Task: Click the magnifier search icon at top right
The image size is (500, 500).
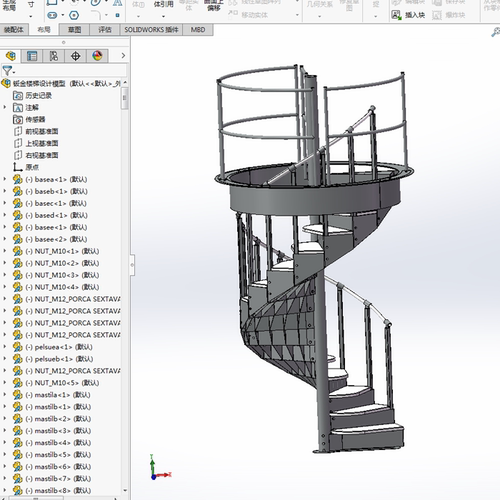Action: pos(496,32)
